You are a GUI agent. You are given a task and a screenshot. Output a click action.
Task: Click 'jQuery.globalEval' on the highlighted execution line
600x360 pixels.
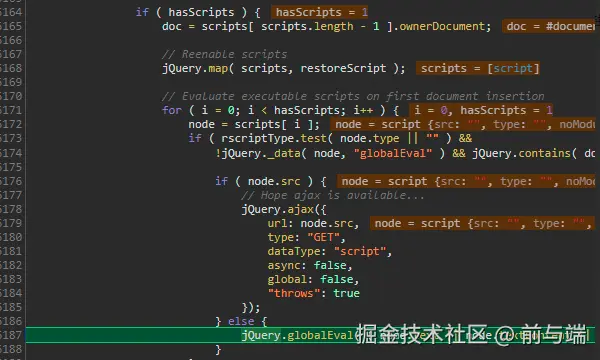click(x=297, y=335)
